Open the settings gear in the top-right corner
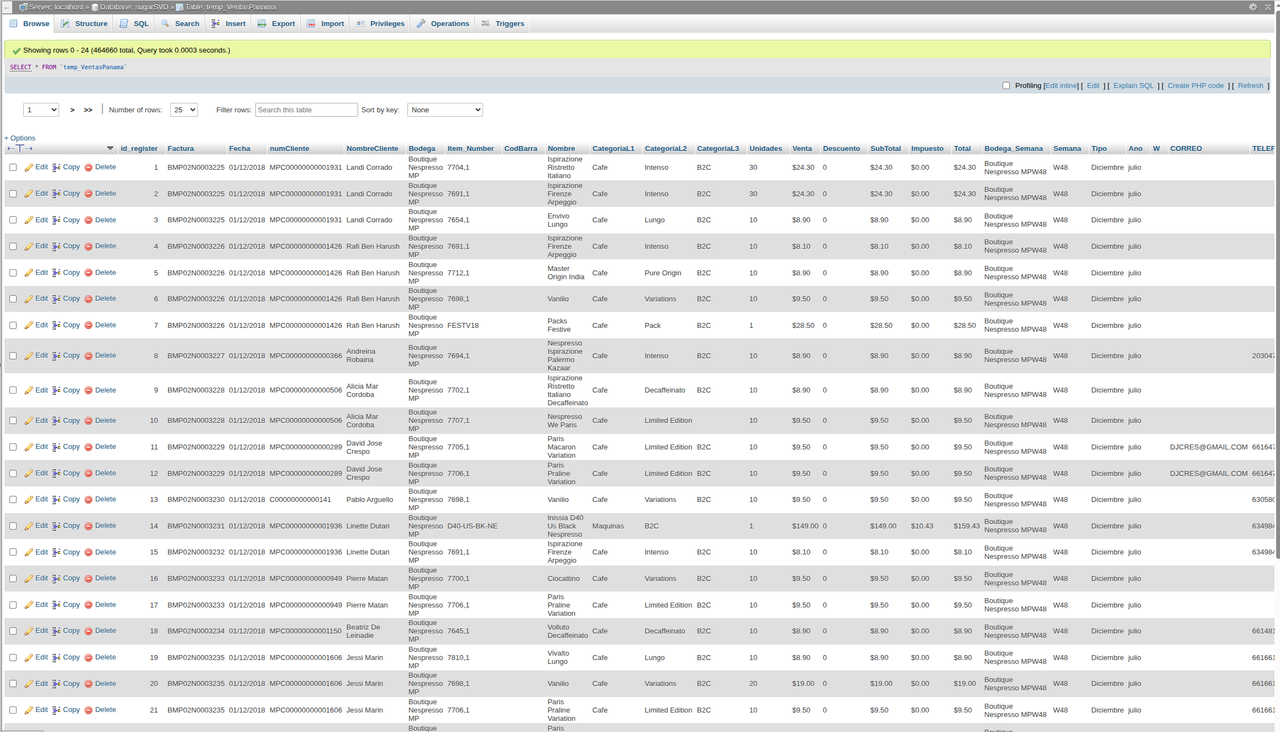This screenshot has height=732, width=1280. tap(1253, 6)
